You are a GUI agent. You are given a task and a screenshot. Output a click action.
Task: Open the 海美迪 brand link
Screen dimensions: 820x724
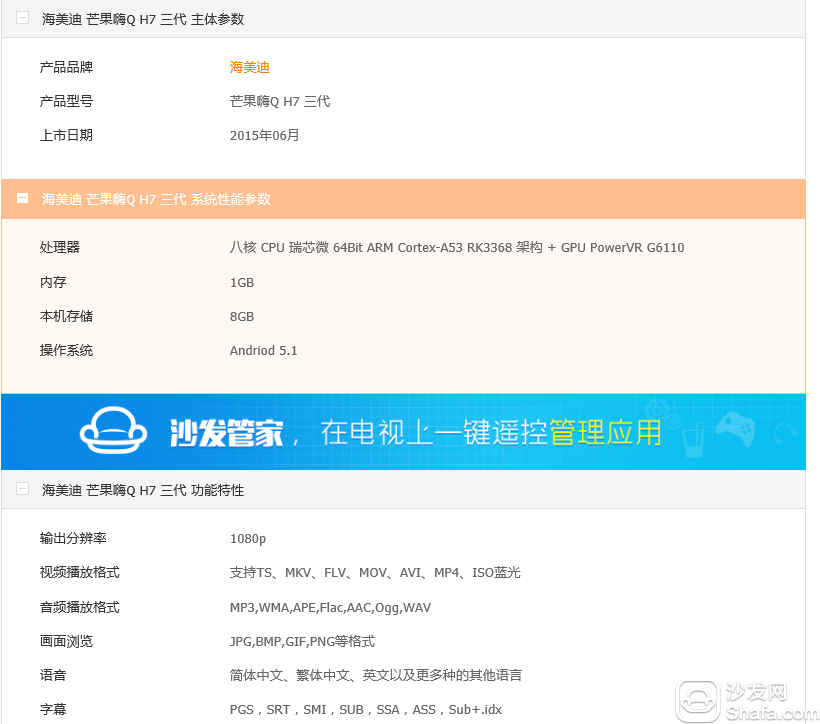click(249, 67)
